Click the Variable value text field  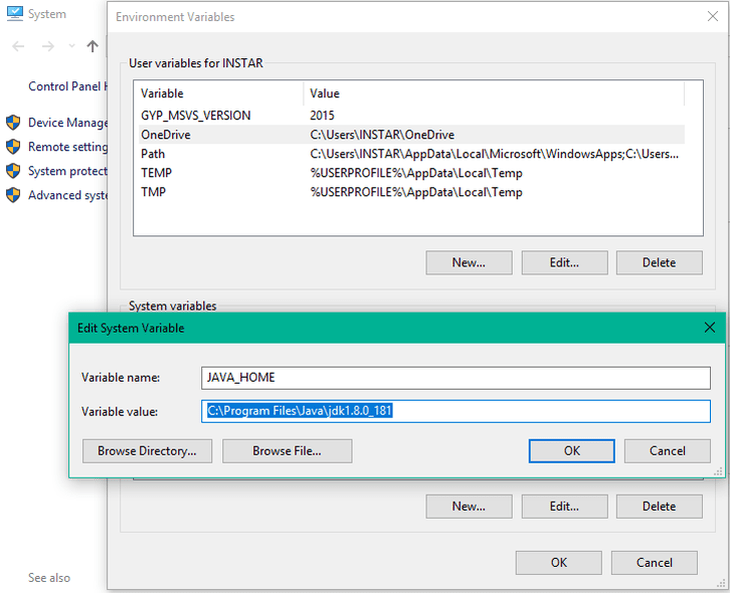[x=455, y=411]
